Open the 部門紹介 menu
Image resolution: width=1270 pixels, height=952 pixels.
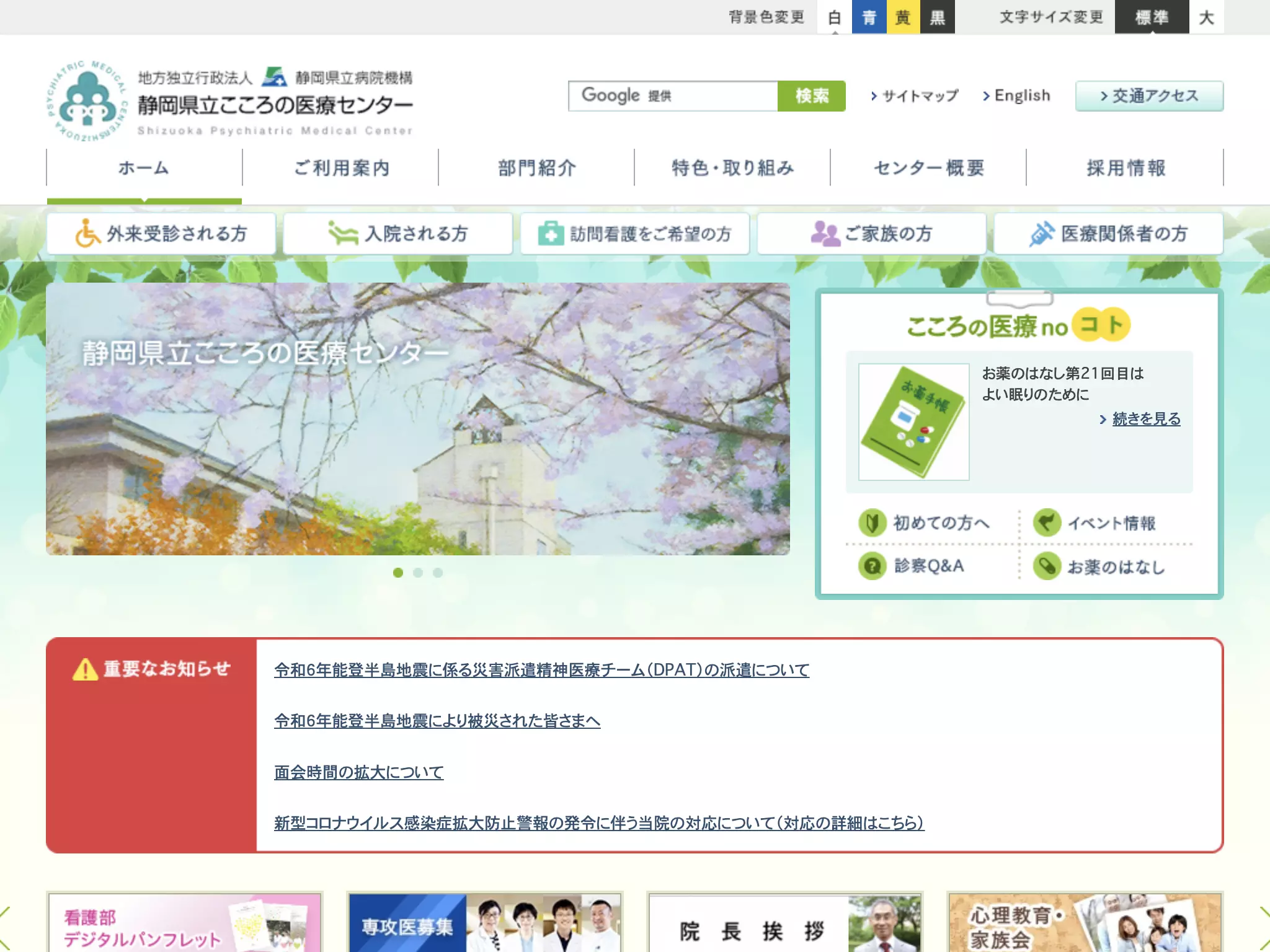[536, 168]
